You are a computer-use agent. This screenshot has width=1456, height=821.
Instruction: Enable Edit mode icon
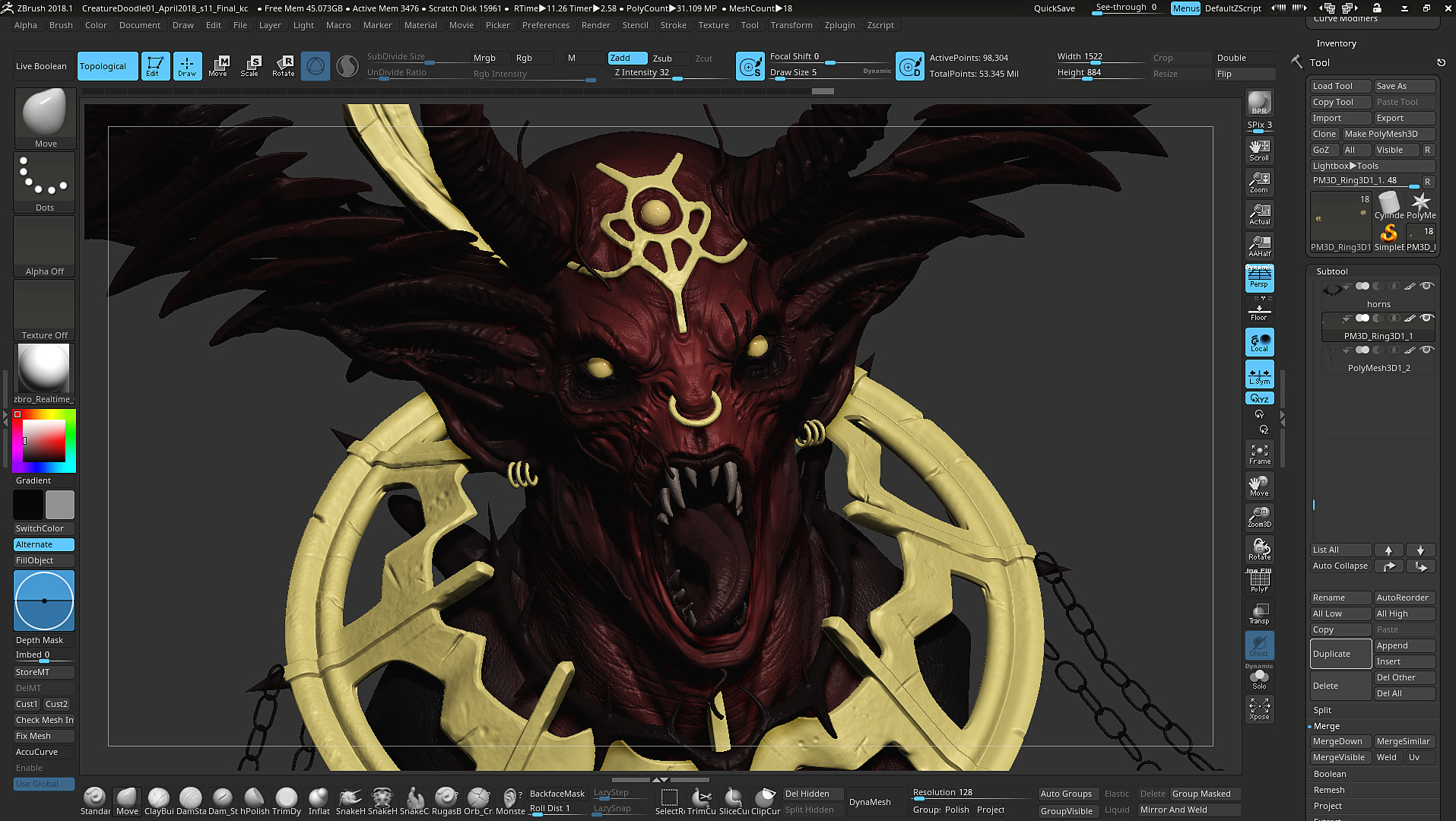[x=154, y=66]
